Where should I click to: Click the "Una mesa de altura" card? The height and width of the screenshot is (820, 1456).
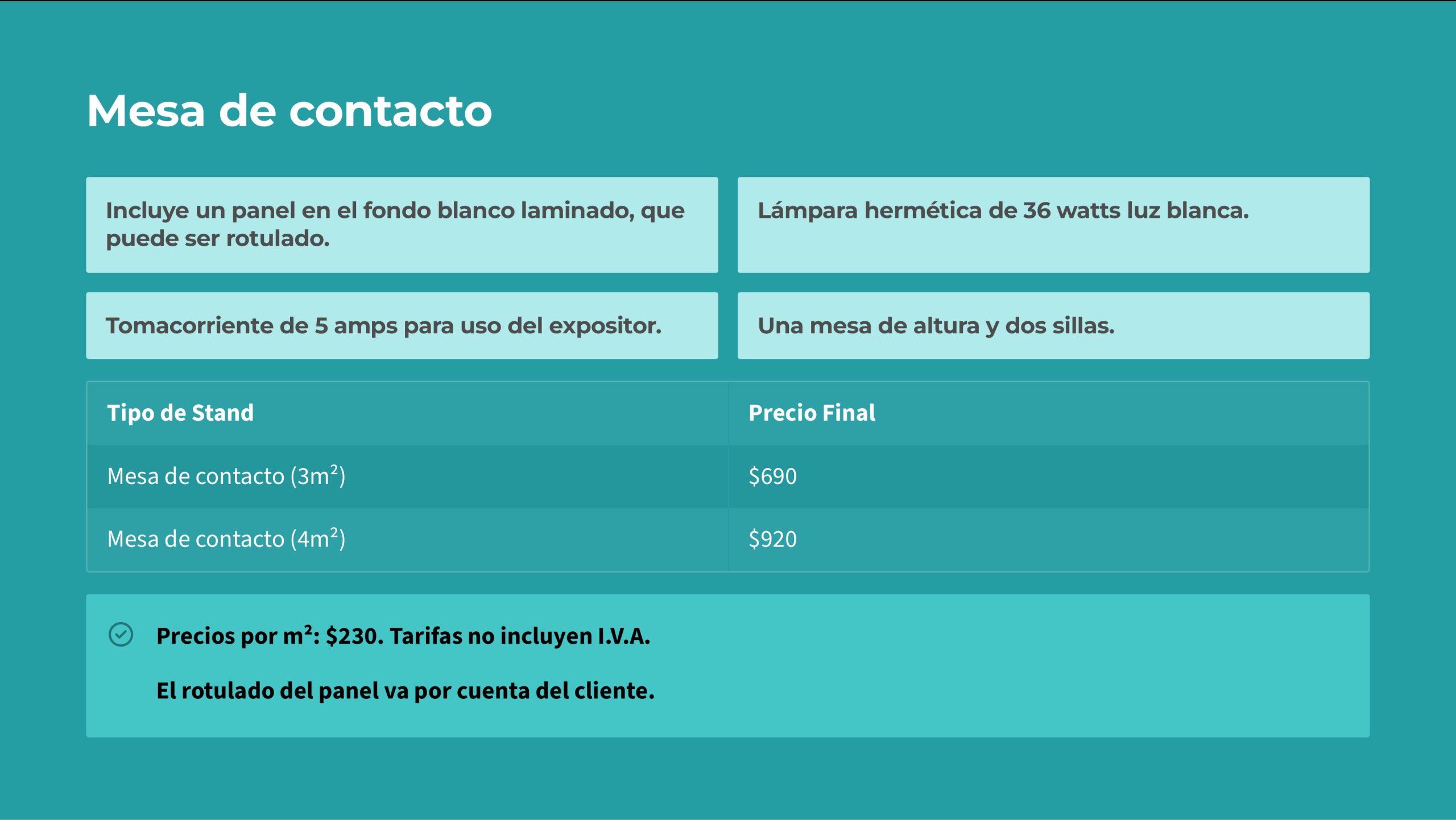[x=1053, y=325]
